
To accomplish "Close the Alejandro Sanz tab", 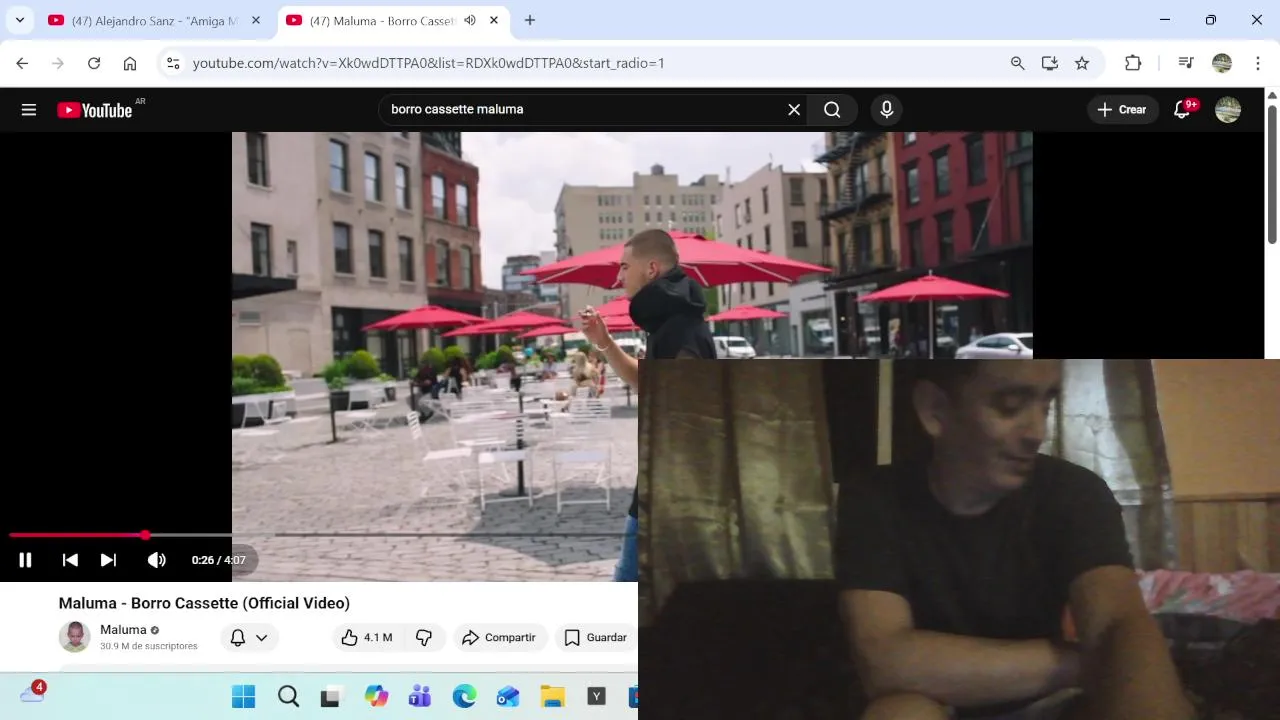I will point(256,20).
